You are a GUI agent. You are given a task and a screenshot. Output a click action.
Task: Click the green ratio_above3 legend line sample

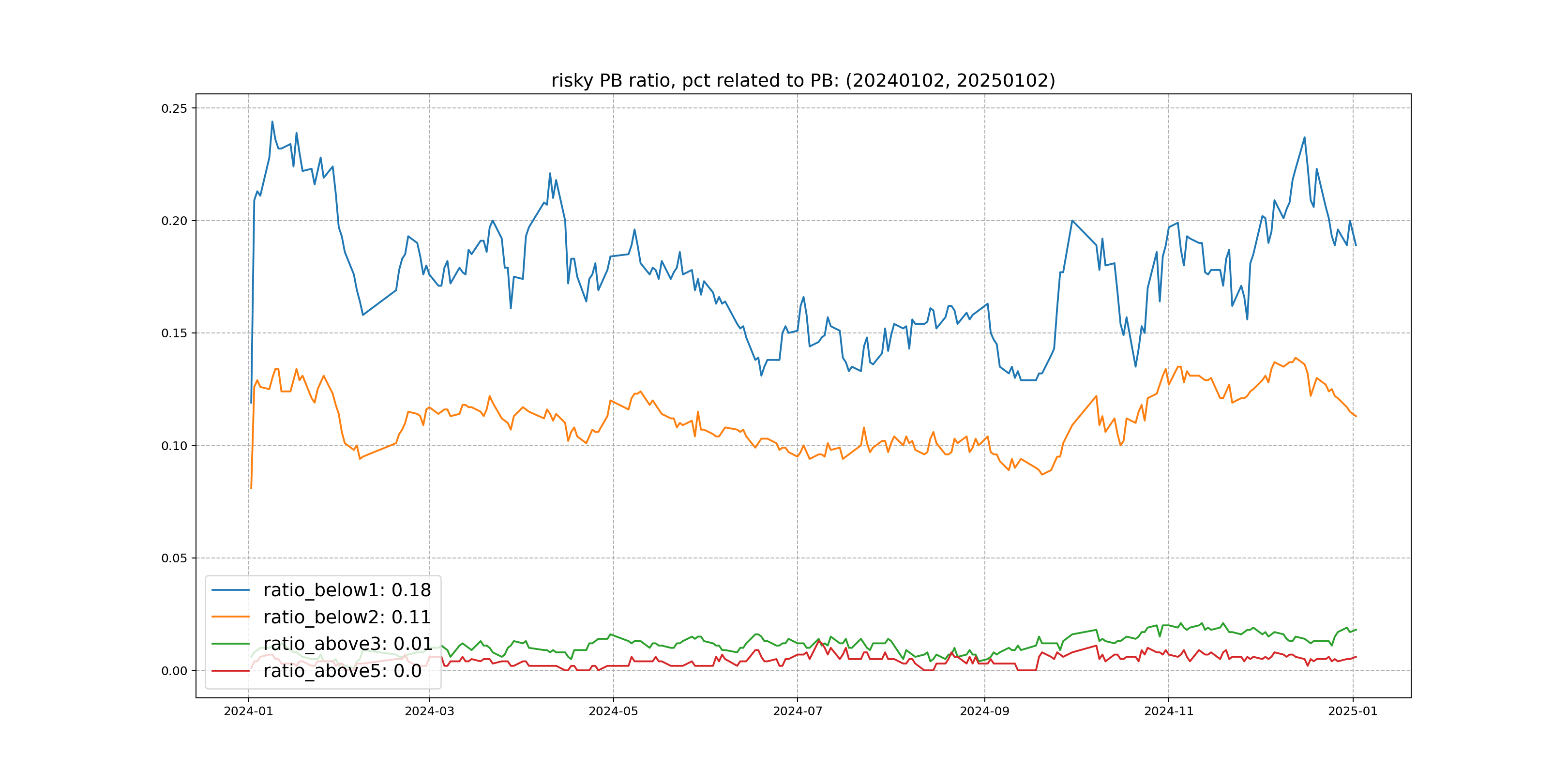(230, 643)
